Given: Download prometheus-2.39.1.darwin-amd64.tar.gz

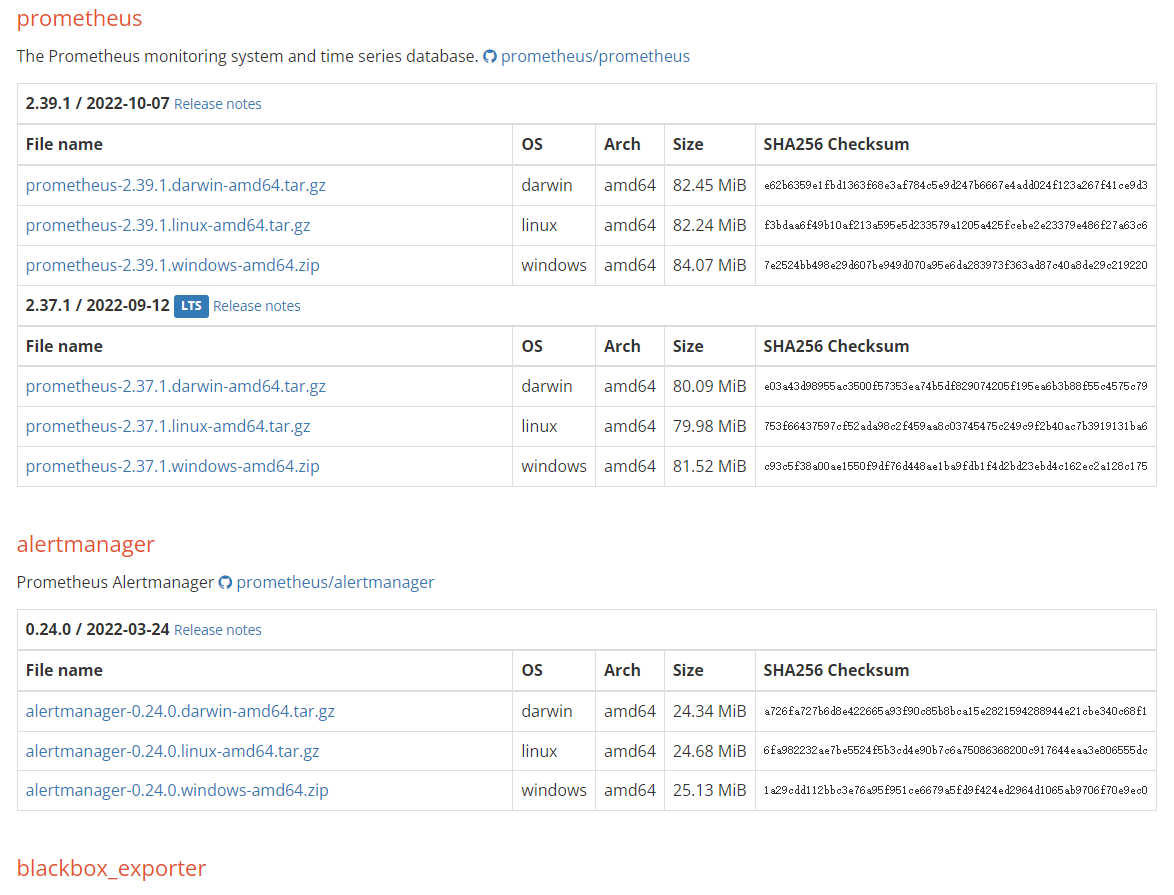Looking at the screenshot, I should [x=176, y=185].
